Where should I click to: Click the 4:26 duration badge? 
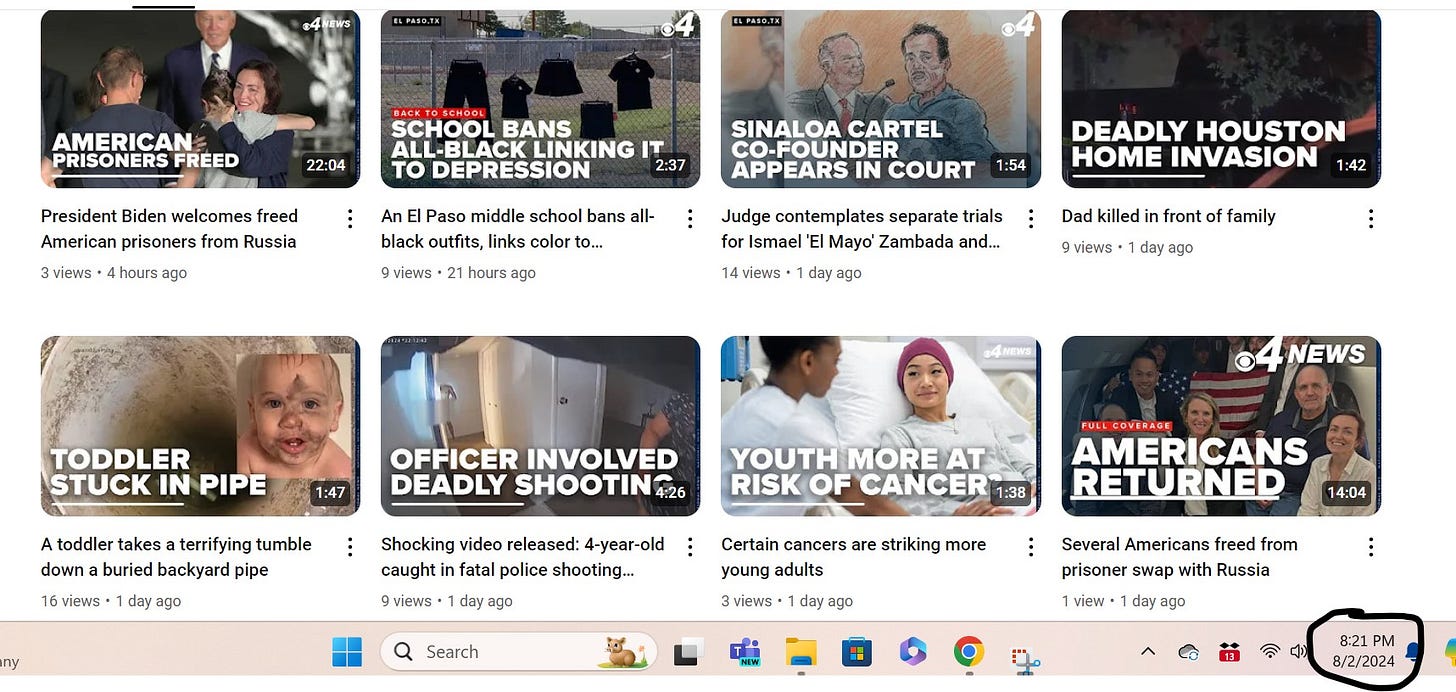[670, 492]
